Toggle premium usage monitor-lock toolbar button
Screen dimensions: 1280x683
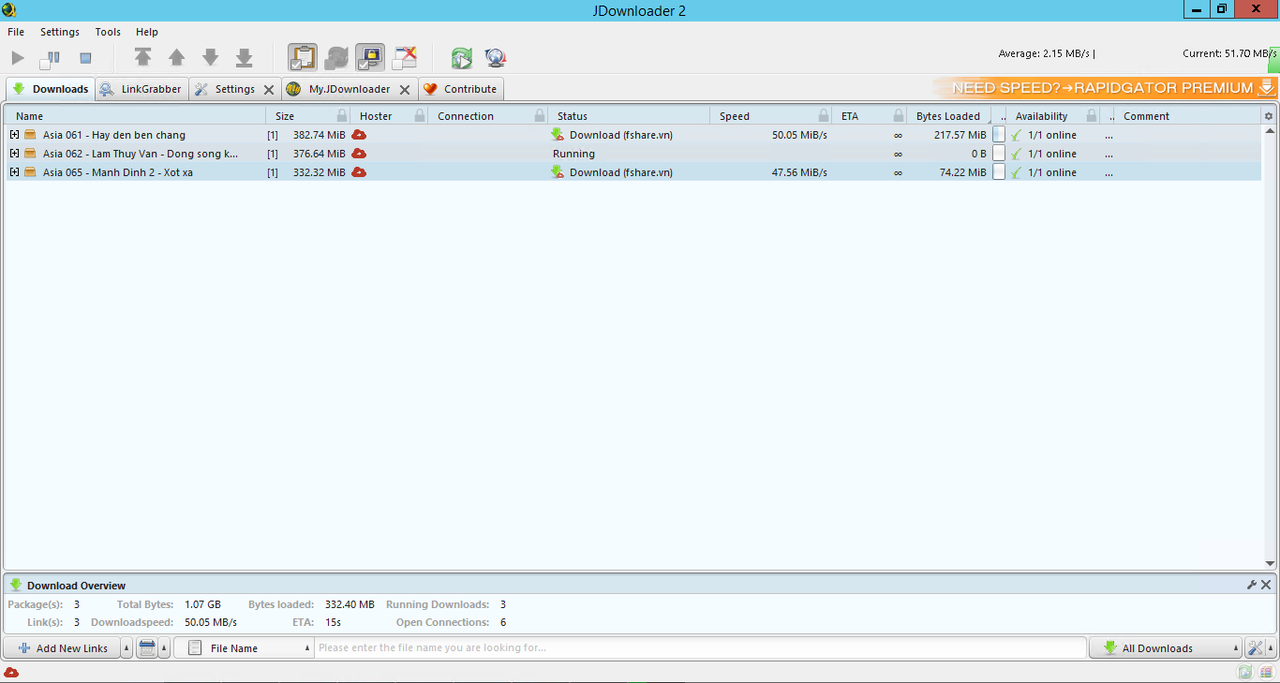pos(370,57)
